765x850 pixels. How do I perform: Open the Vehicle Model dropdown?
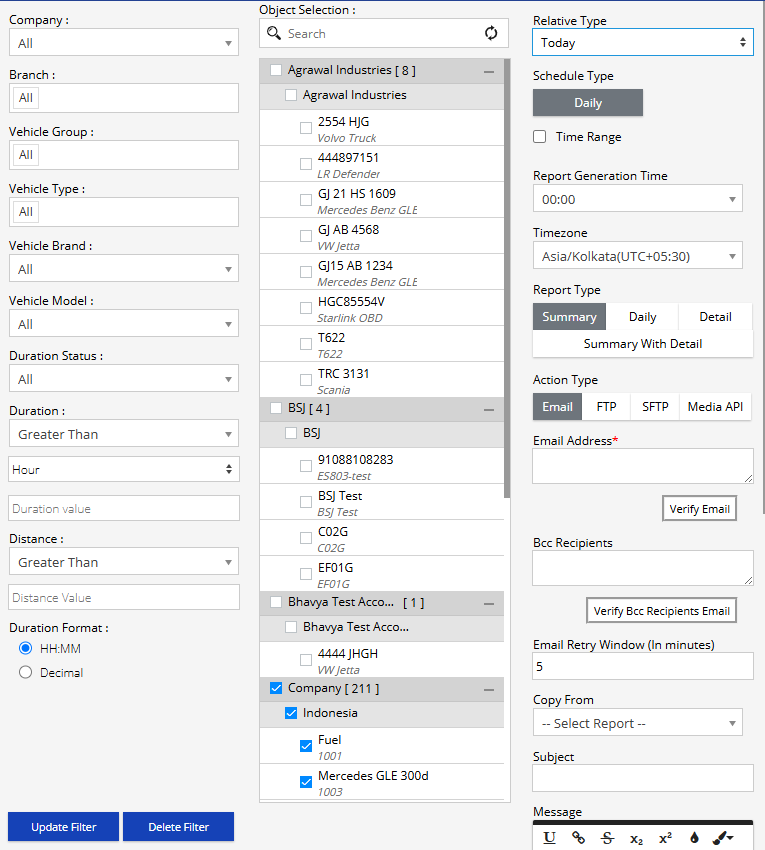point(124,324)
